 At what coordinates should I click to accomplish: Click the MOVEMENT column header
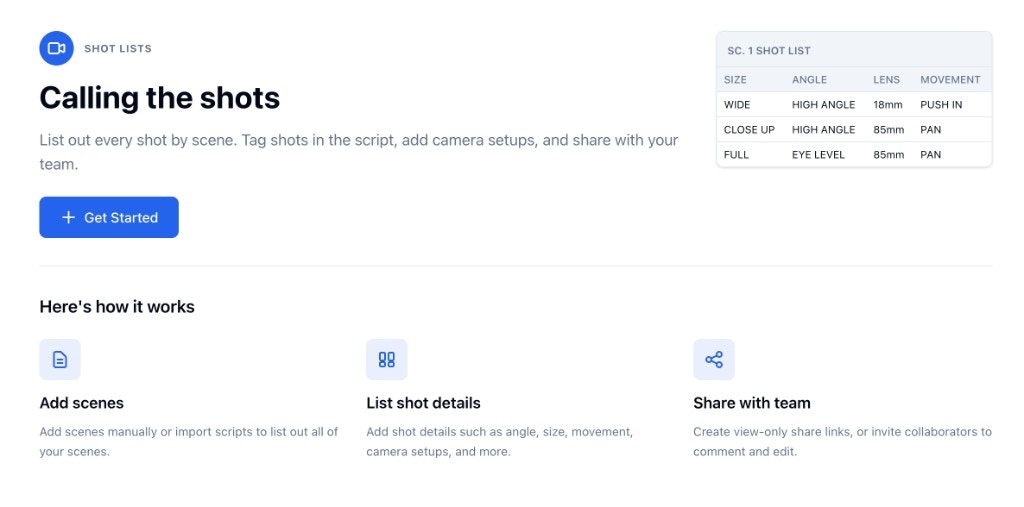pos(950,80)
